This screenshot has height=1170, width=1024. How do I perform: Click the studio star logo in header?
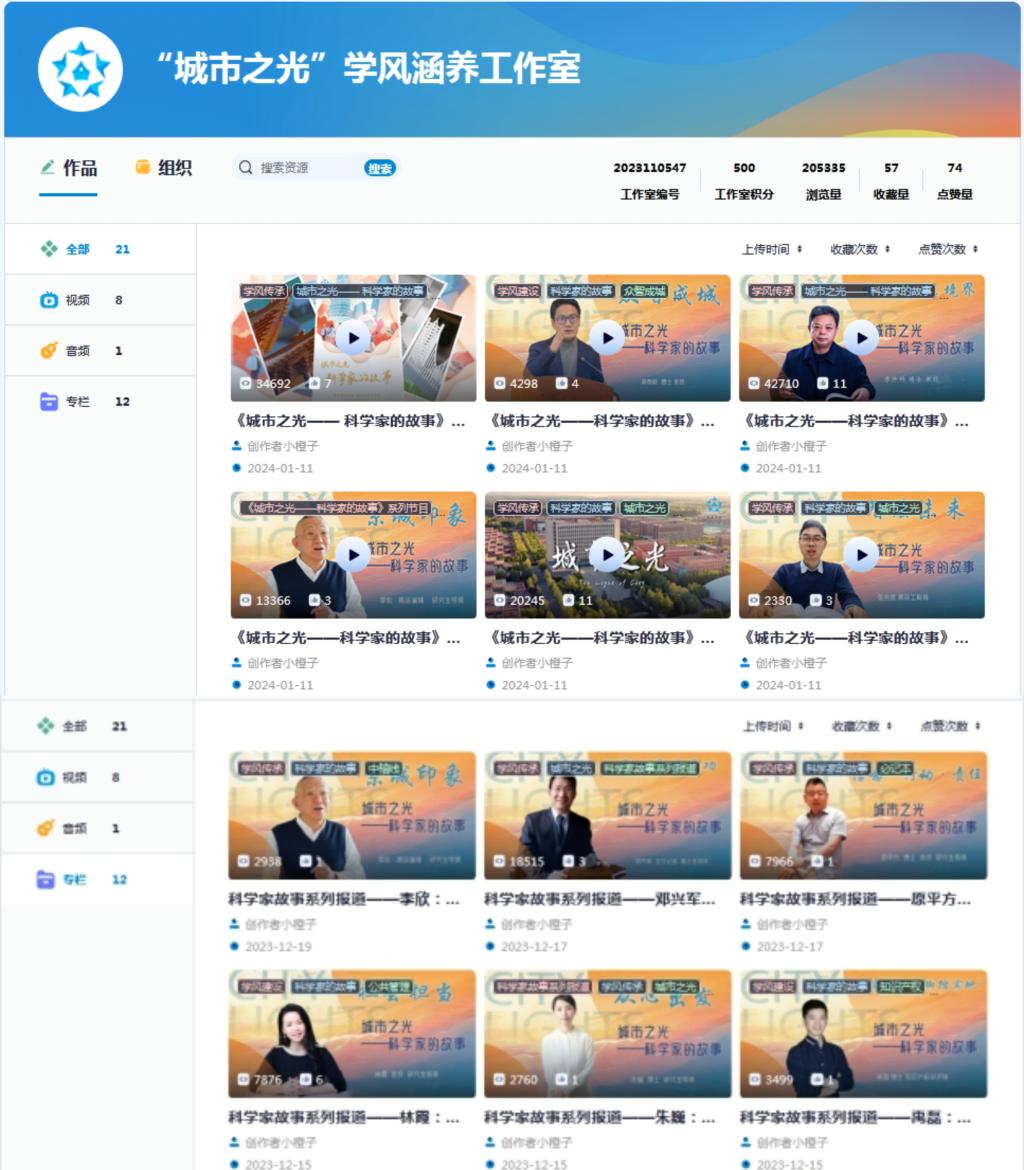80,70
